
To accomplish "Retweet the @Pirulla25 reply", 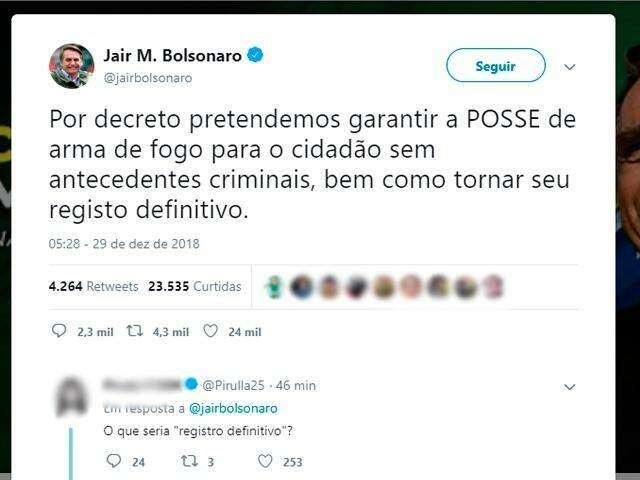I will point(189,461).
